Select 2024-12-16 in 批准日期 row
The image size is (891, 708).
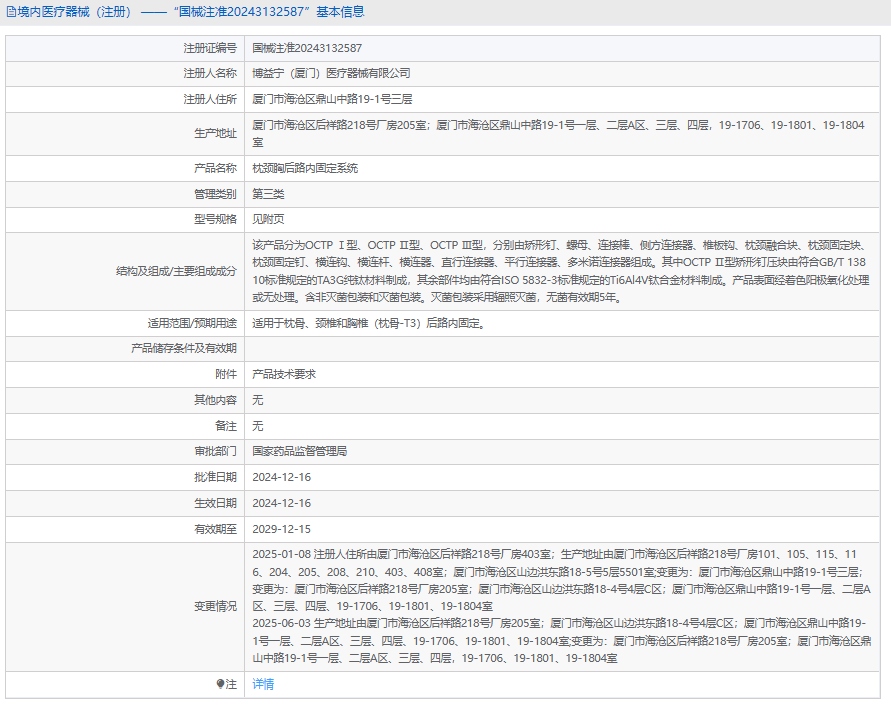282,477
